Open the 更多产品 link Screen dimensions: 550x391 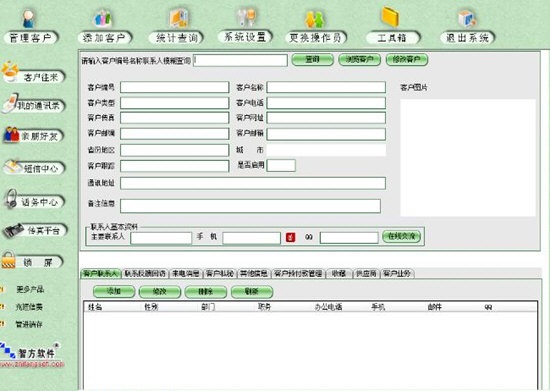pos(30,290)
